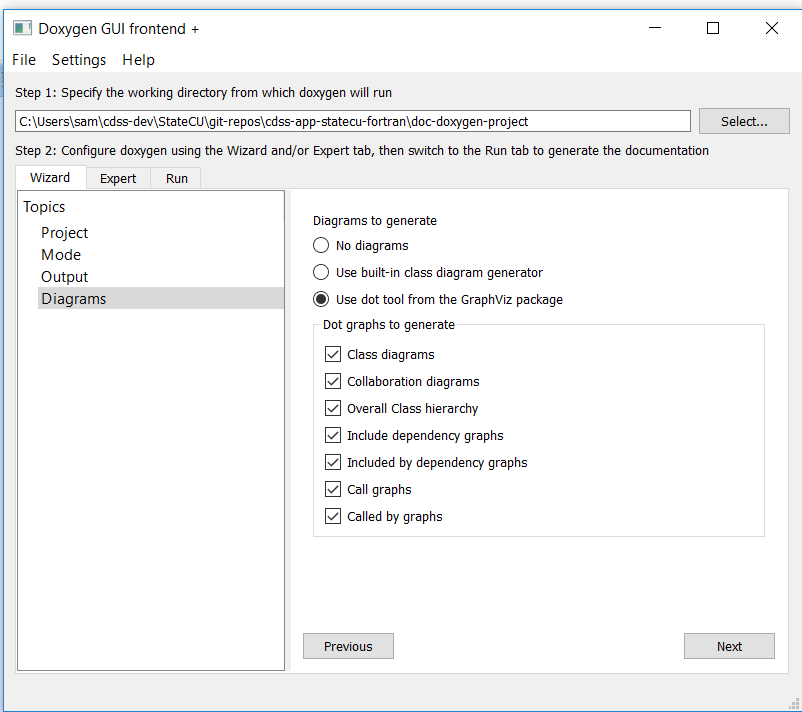Select the Project topic in the list

[64, 233]
